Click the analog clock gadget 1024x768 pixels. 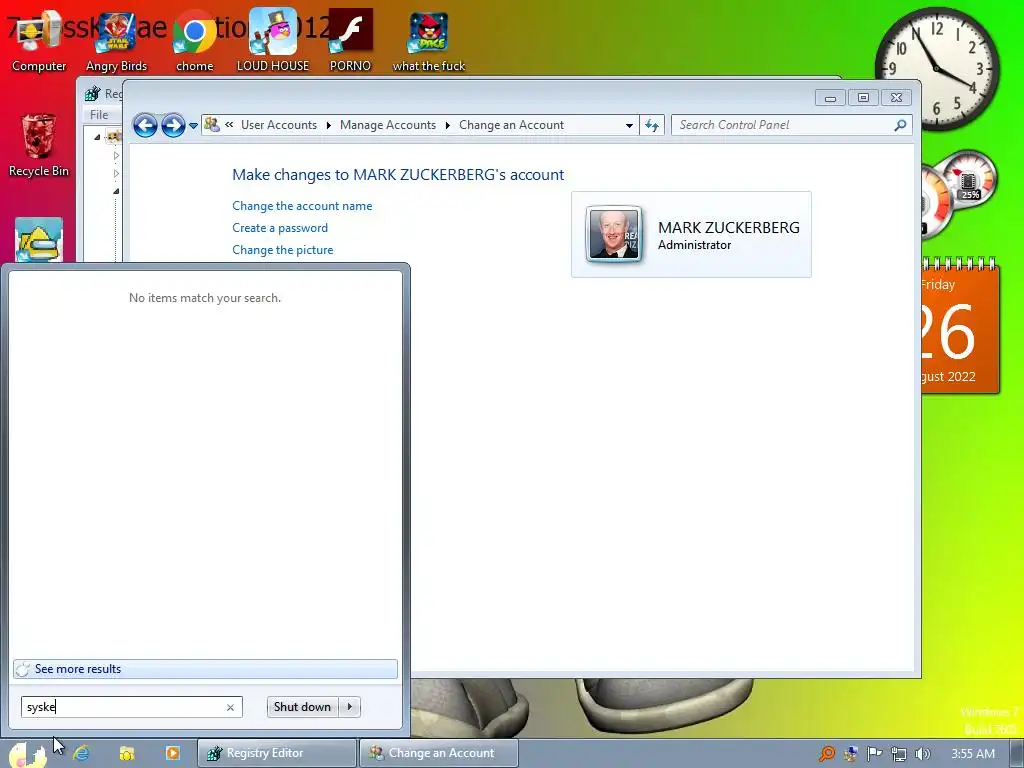[x=937, y=69]
